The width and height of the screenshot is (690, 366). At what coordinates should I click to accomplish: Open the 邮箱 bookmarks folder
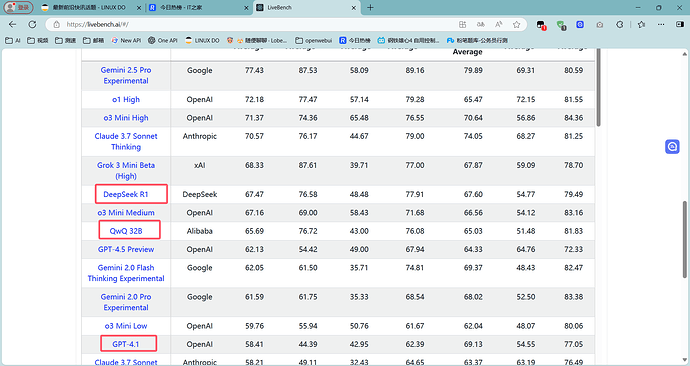tap(93, 40)
